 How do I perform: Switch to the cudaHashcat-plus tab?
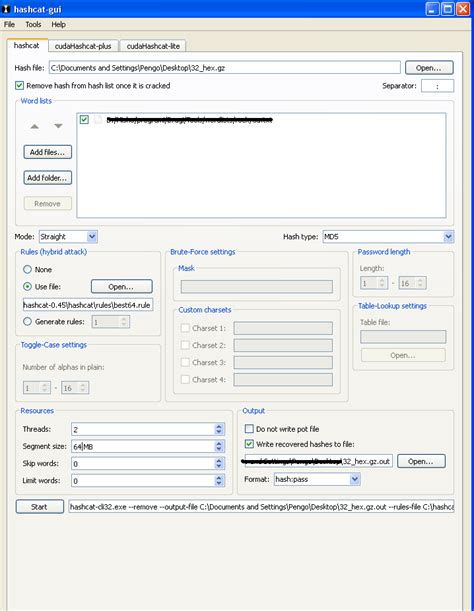pyautogui.click(x=83, y=46)
